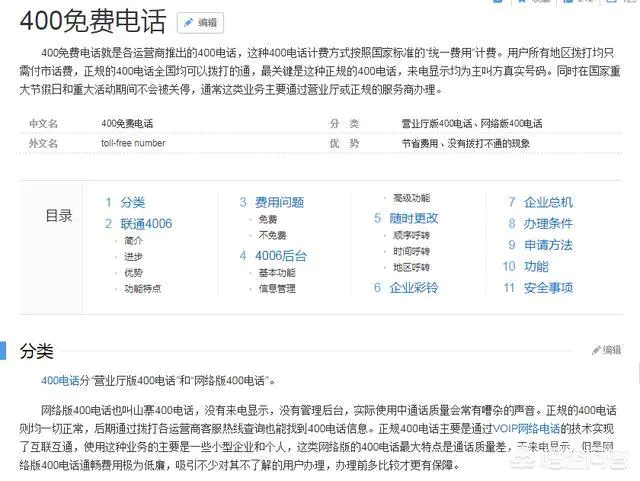Click the 编辑 button beside the title
The image size is (640, 481).
pyautogui.click(x=200, y=23)
